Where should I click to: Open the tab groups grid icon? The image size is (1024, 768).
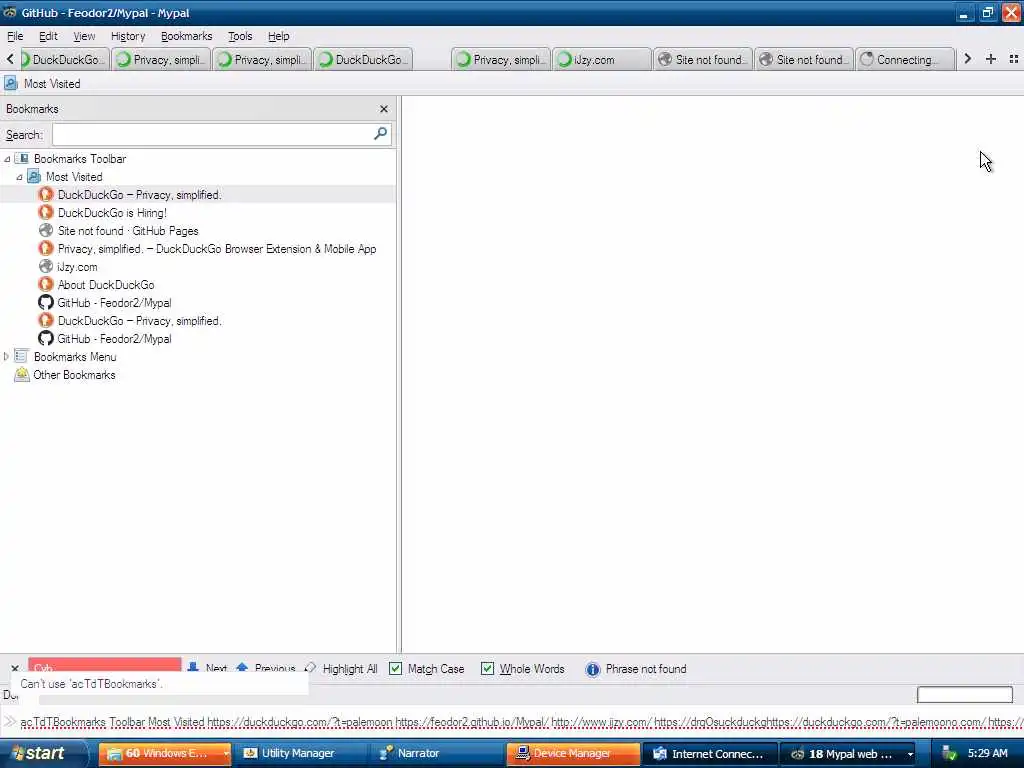pyautogui.click(x=1014, y=59)
